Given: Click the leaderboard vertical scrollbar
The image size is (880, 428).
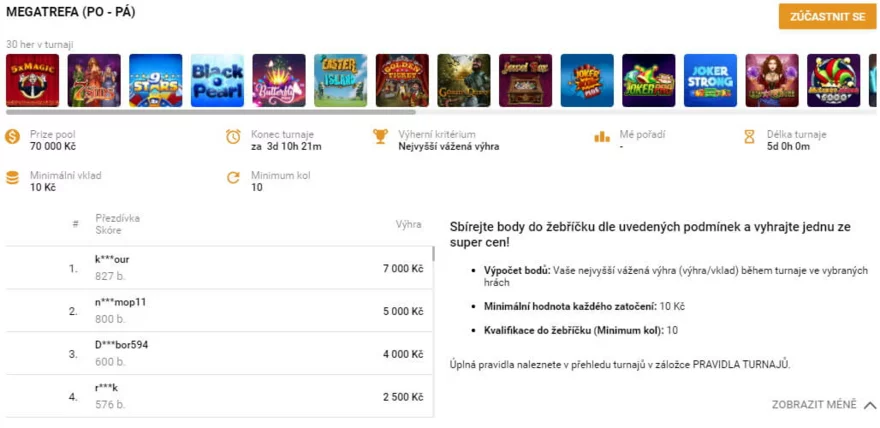Looking at the screenshot, I should click(433, 254).
